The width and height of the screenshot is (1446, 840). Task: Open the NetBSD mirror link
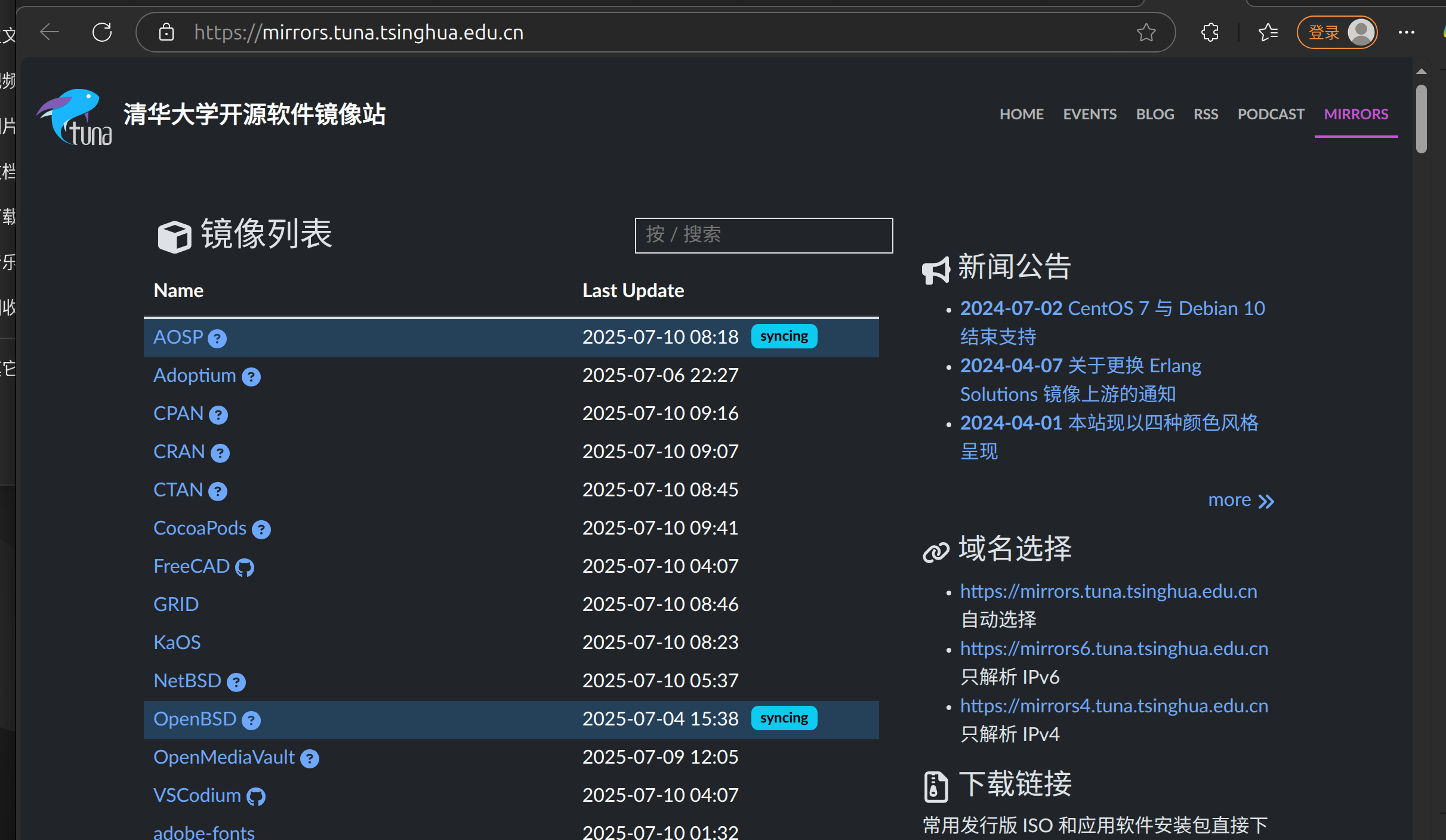pyautogui.click(x=187, y=681)
